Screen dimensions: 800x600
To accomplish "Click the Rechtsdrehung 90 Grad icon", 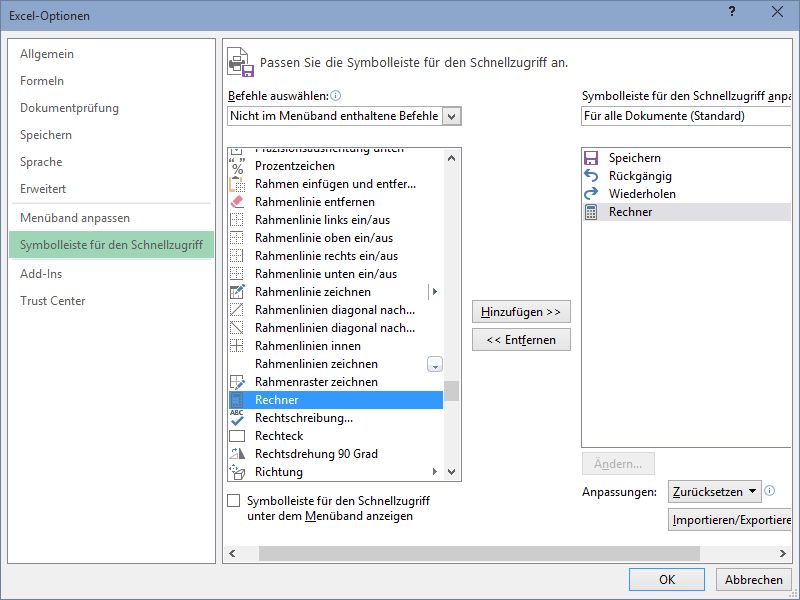I will point(237,453).
